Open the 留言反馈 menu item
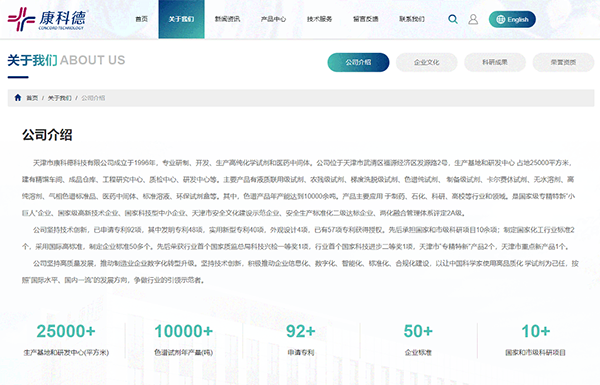This screenshot has height=385, width=600. pos(365,19)
